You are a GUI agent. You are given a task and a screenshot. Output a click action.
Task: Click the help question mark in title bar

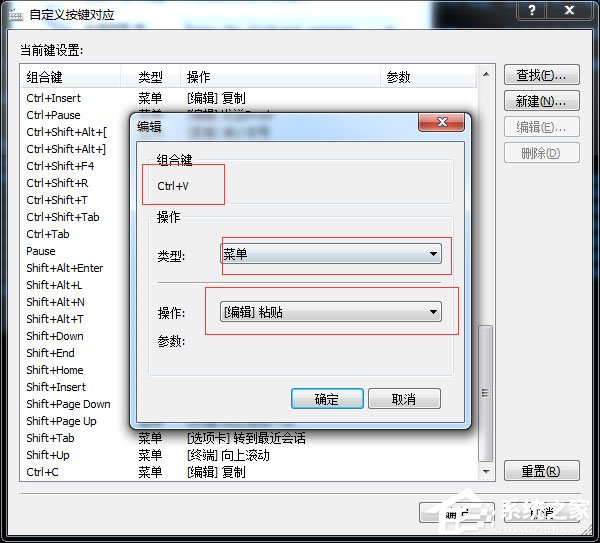[x=532, y=10]
